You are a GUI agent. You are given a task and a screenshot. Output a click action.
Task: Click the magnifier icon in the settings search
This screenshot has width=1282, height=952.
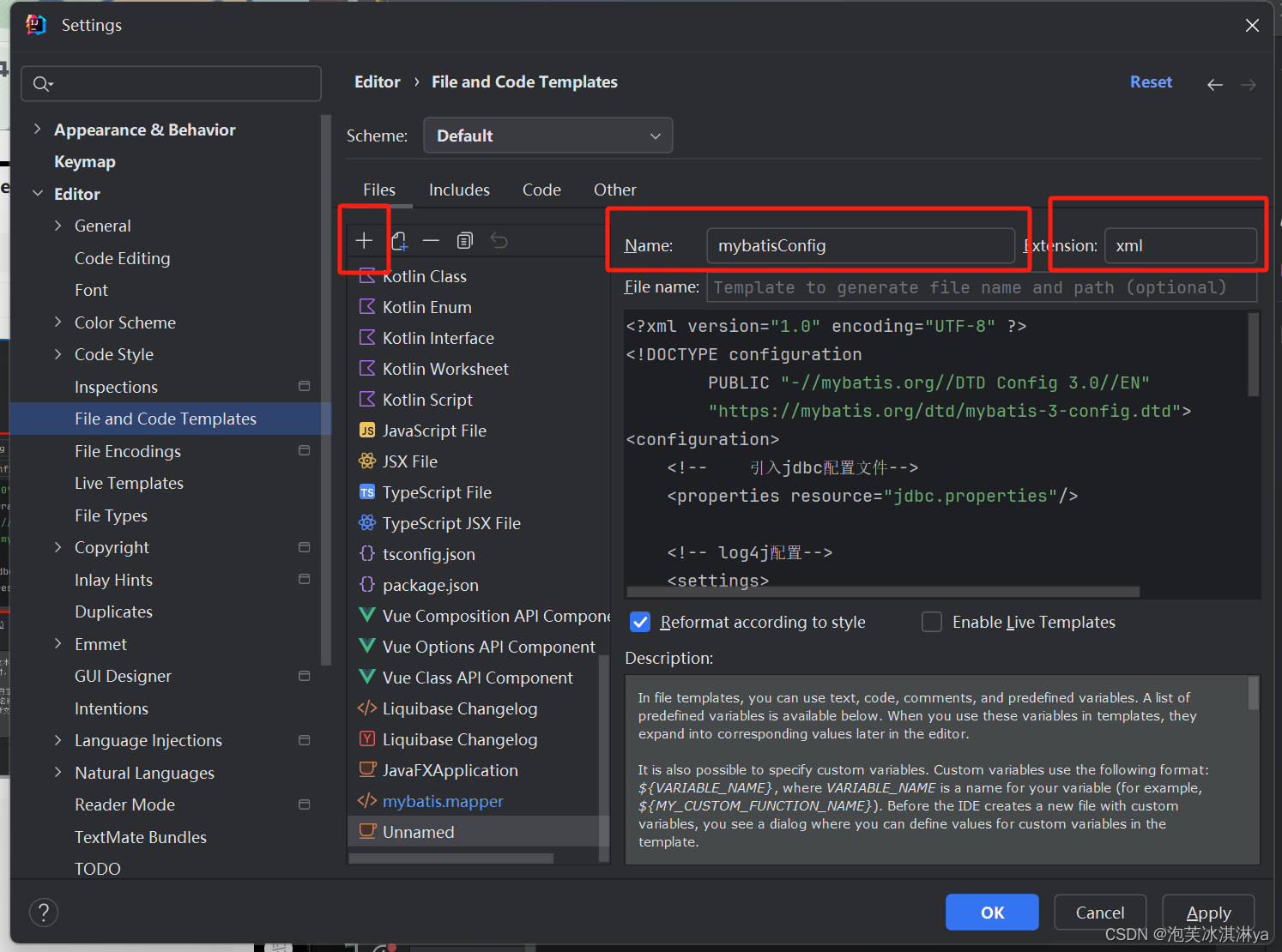(x=41, y=83)
